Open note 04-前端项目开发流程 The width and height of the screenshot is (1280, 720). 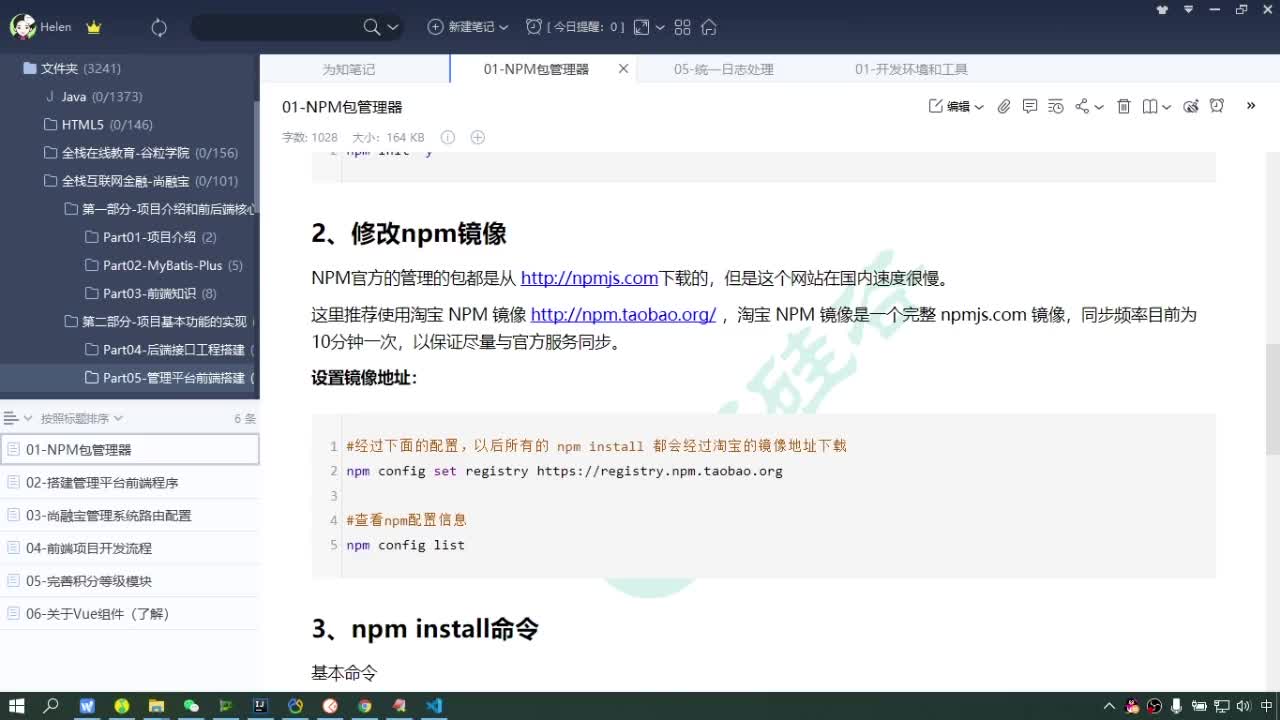click(x=130, y=548)
